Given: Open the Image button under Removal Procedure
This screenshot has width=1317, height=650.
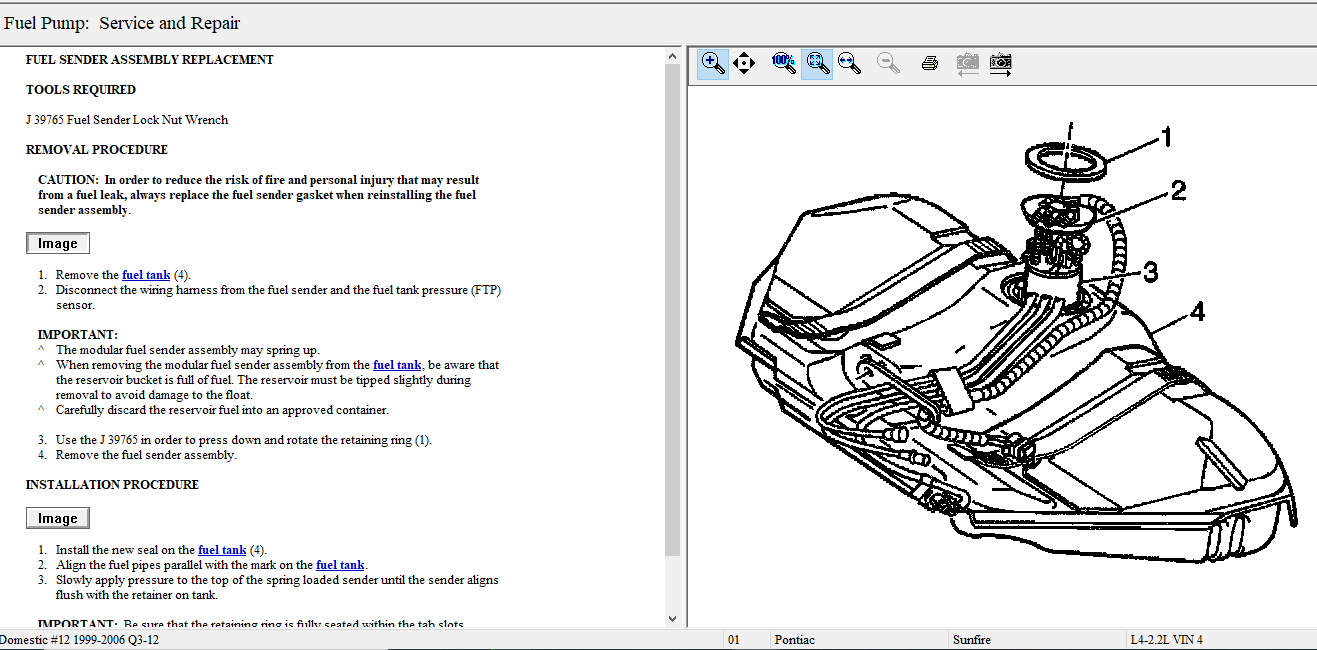Looking at the screenshot, I should tap(58, 243).
